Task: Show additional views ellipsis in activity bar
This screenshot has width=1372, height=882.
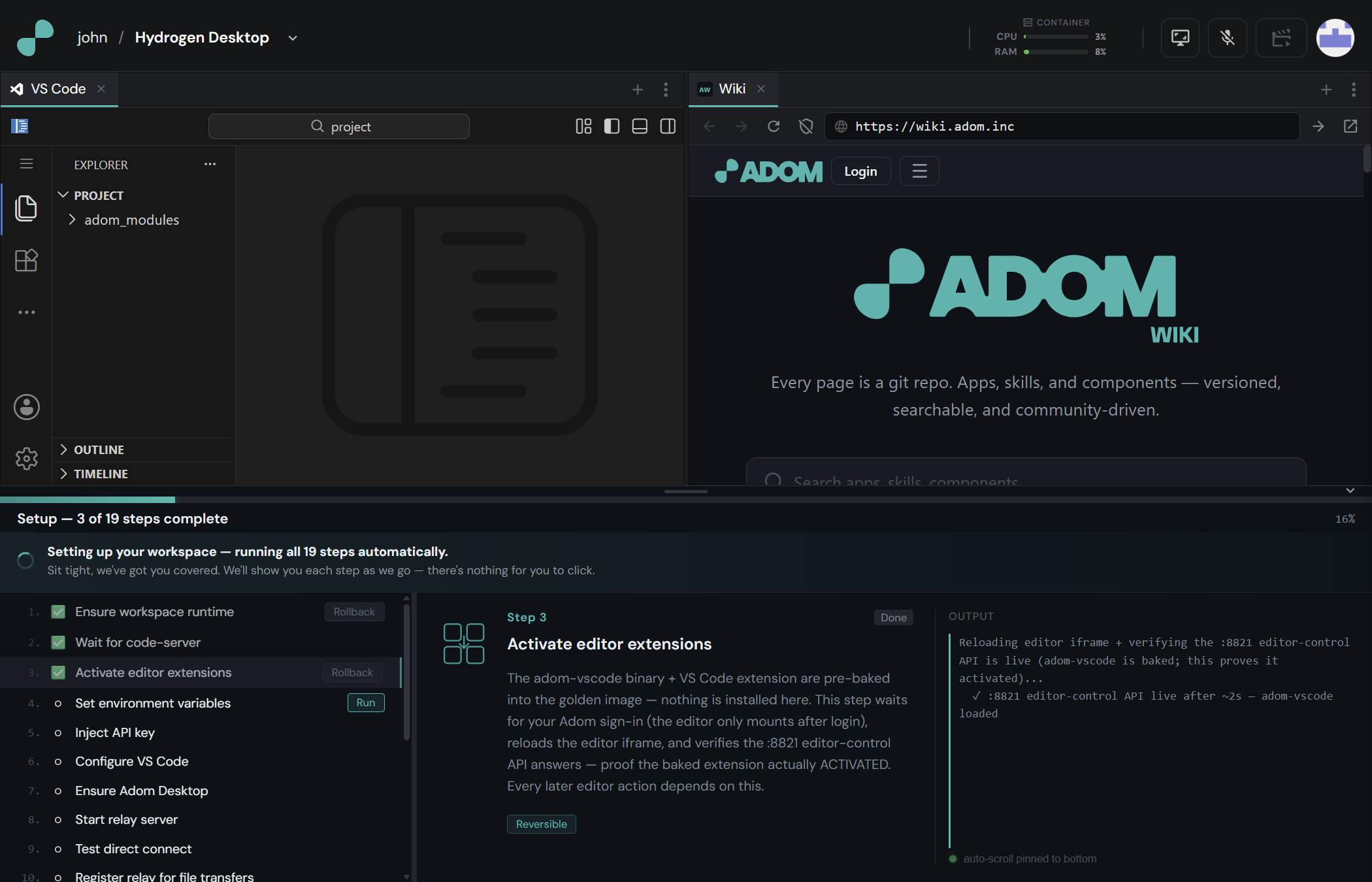Action: click(26, 312)
